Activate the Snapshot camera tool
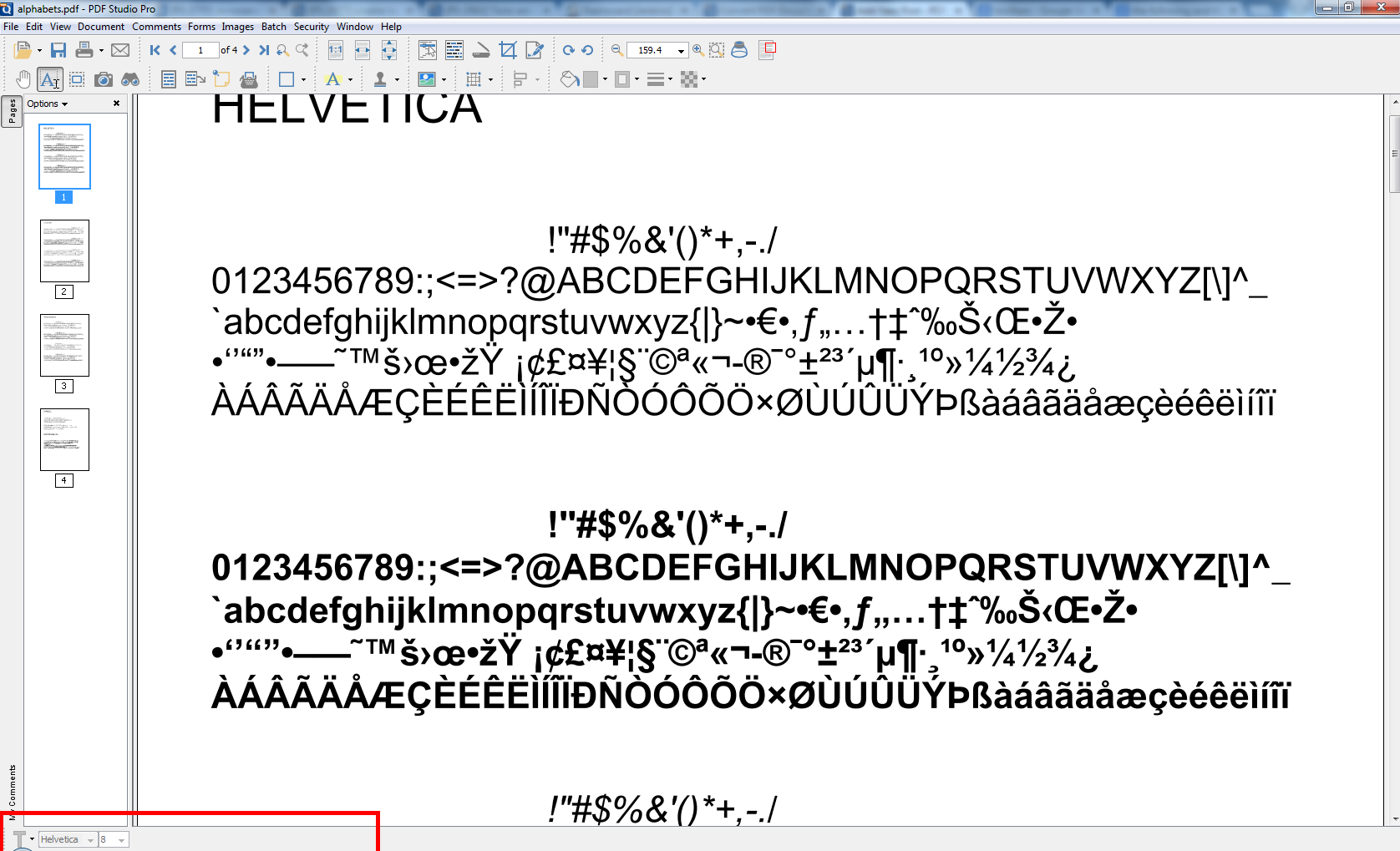Image resolution: width=1400 pixels, height=851 pixels. click(x=104, y=79)
